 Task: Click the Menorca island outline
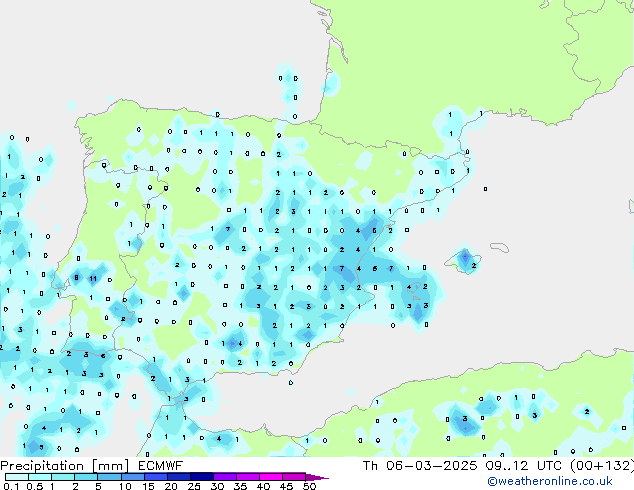click(499, 247)
